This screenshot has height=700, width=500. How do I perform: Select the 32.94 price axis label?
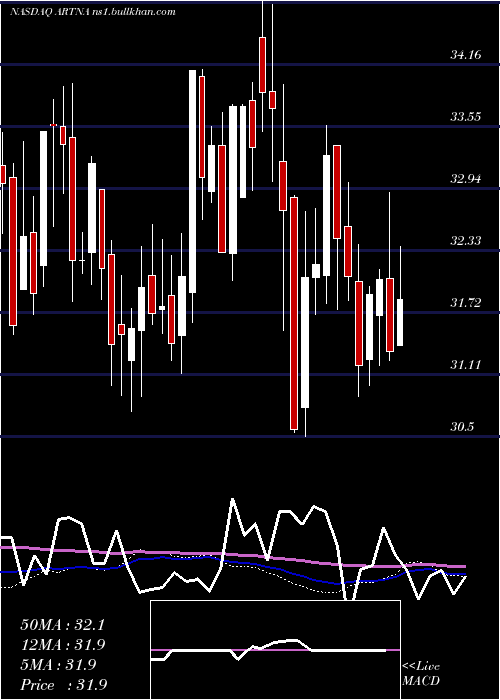(466, 179)
